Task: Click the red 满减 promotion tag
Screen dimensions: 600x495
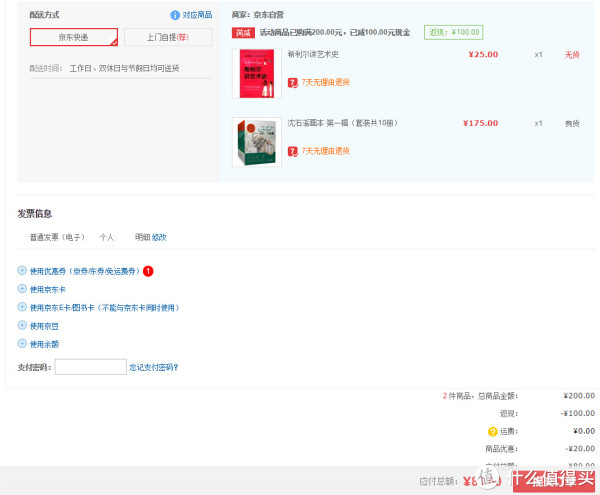Action: (243, 33)
